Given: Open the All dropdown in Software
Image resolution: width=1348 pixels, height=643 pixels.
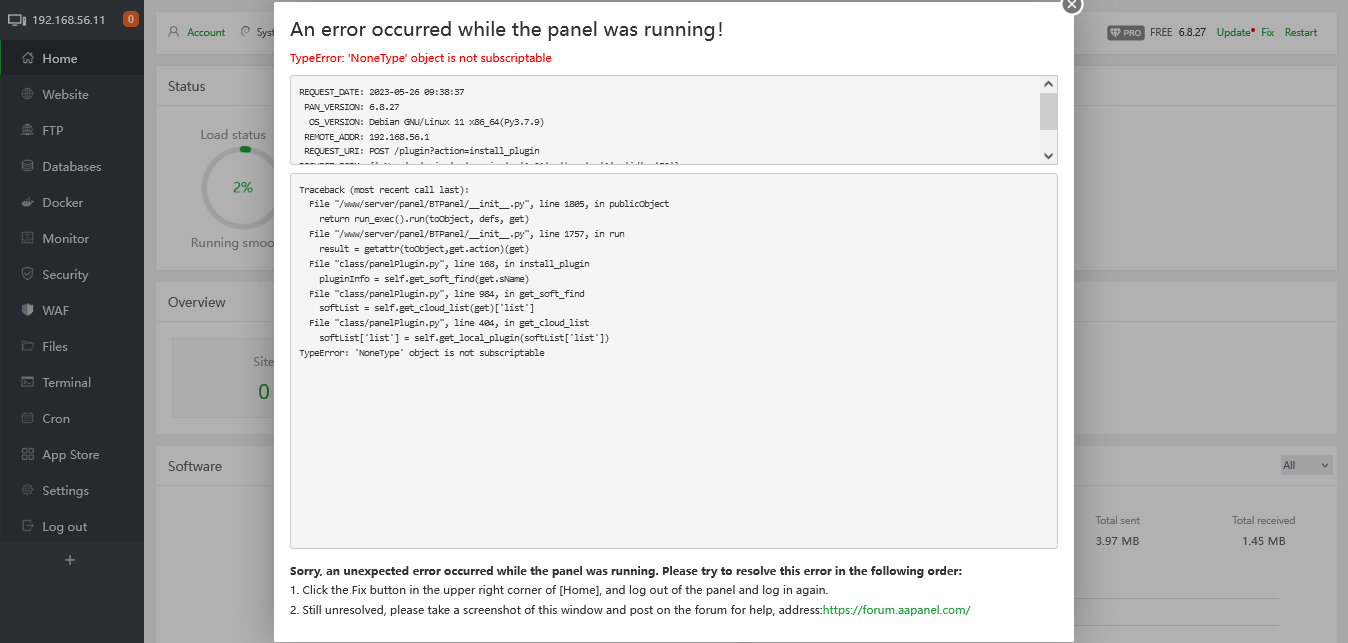Looking at the screenshot, I should (x=1306, y=465).
